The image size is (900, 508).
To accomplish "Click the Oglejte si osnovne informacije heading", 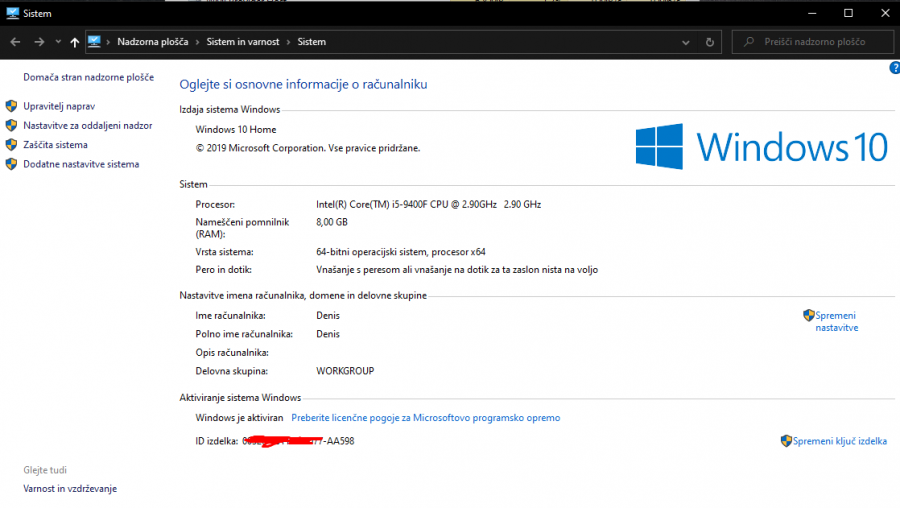I will pyautogui.click(x=303, y=84).
